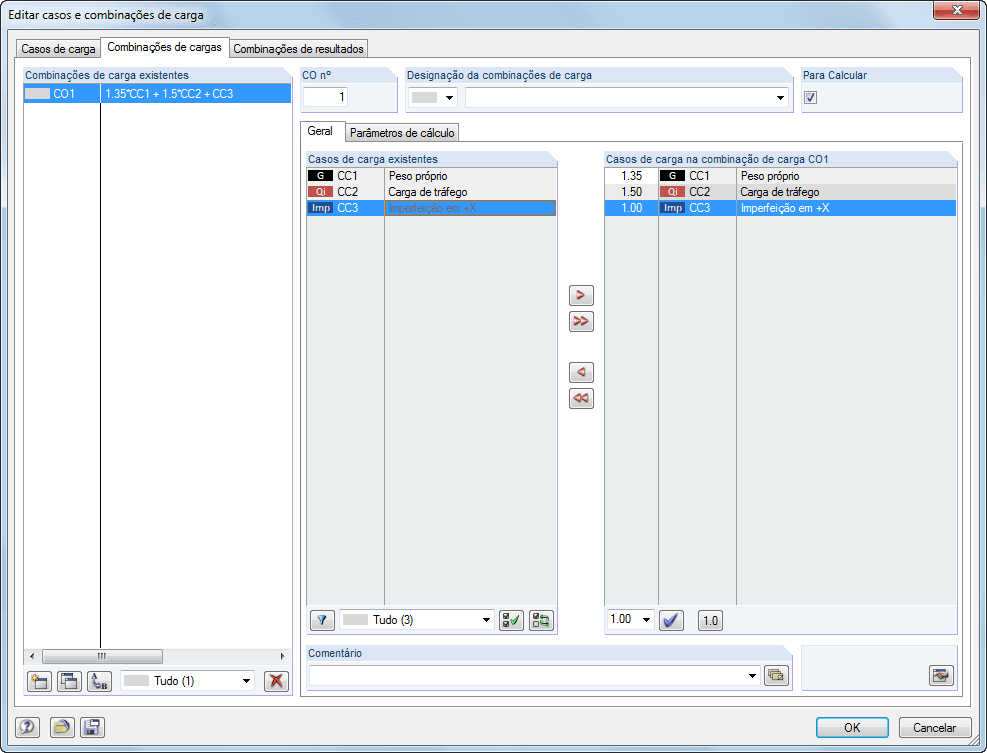Select Carga de tráfego in combination CO1 list

point(781,191)
